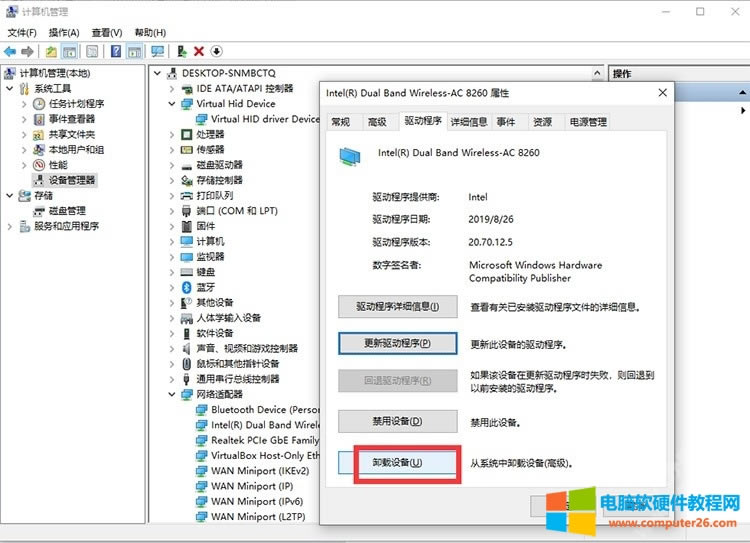This screenshot has height=543, width=750.
Task: Expand the 人体学输入设备 node
Action: (172, 318)
